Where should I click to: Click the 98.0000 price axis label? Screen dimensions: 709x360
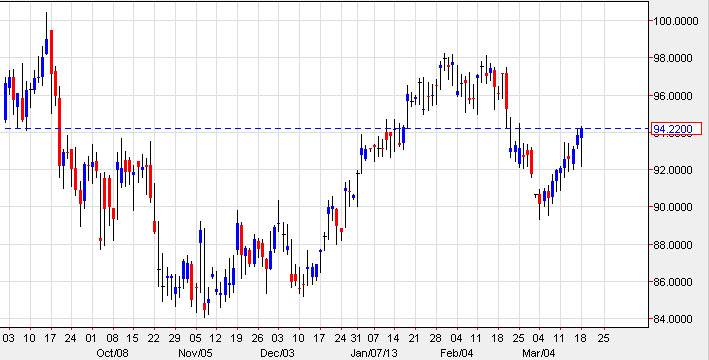(x=672, y=58)
